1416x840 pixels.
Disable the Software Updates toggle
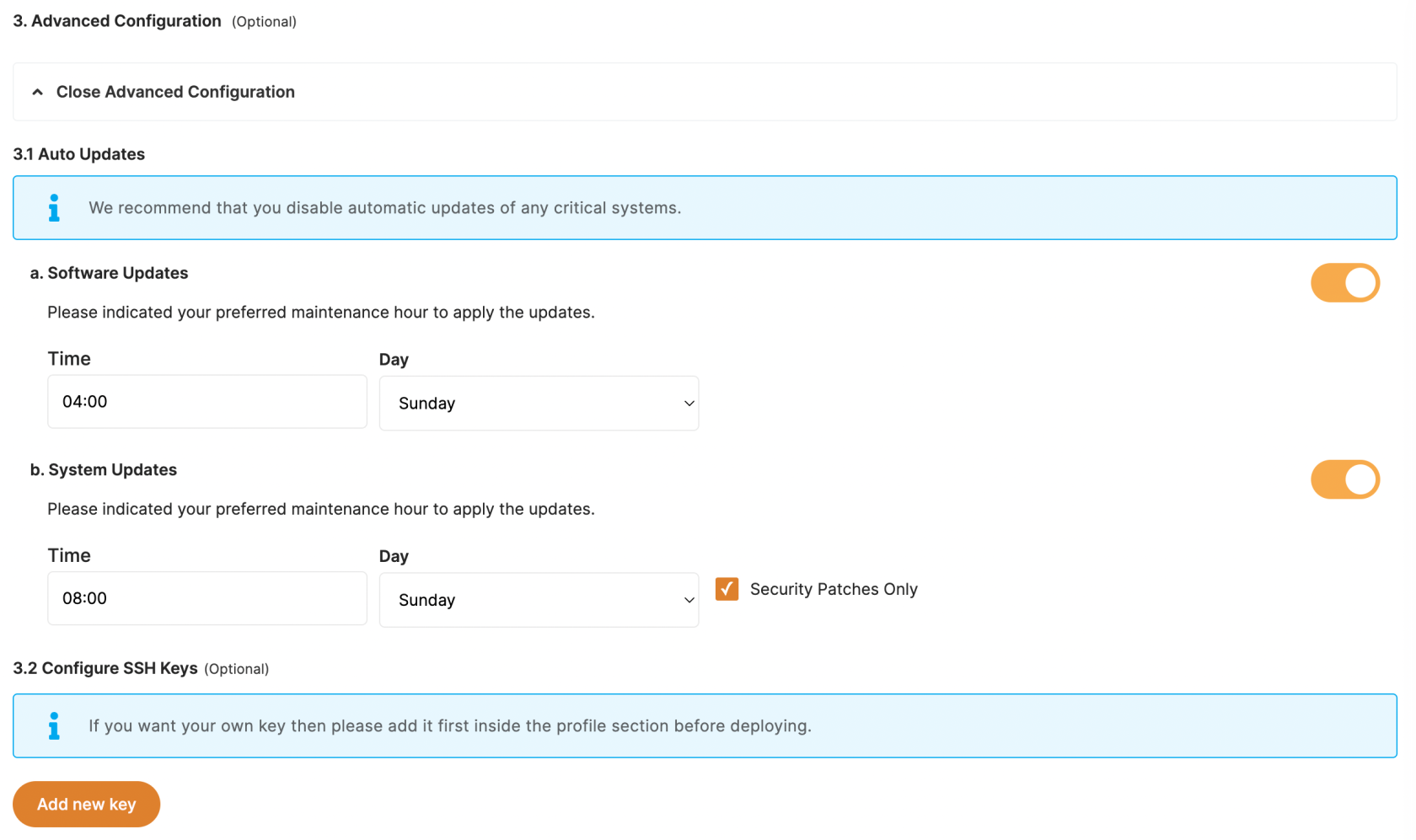click(1345, 282)
